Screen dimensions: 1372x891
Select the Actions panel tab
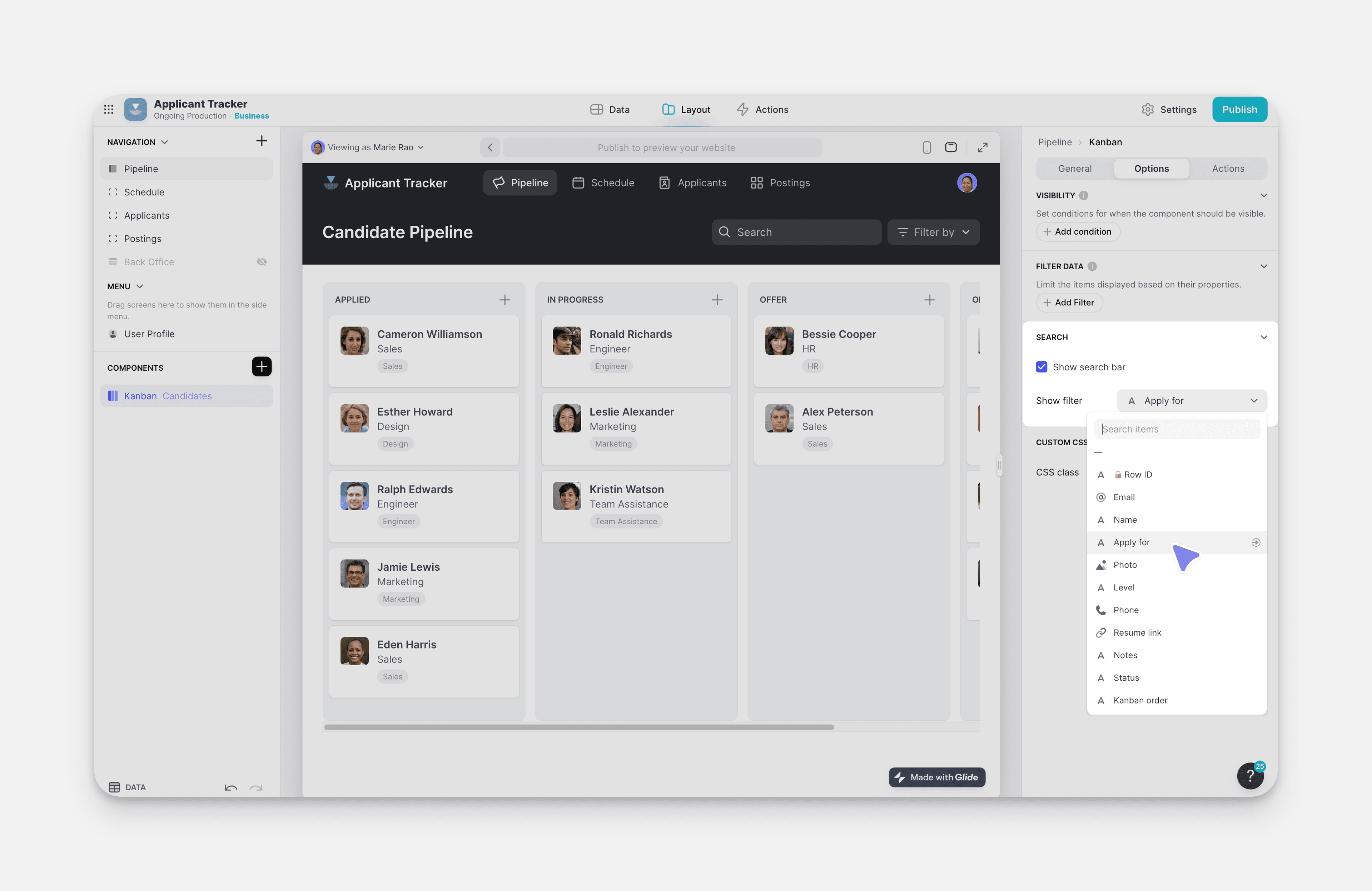pos(1228,168)
